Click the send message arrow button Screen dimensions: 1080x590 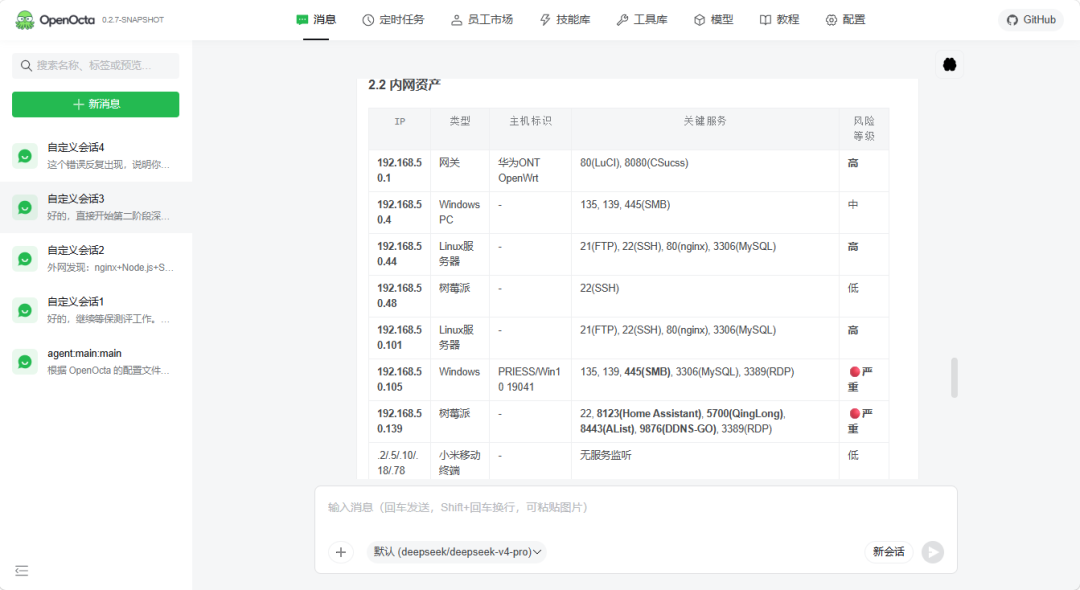pyautogui.click(x=933, y=552)
